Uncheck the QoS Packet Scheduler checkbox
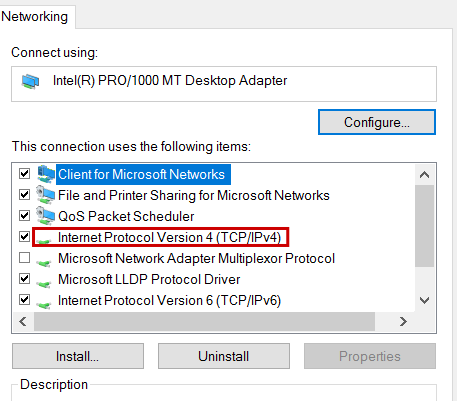 coord(24,216)
